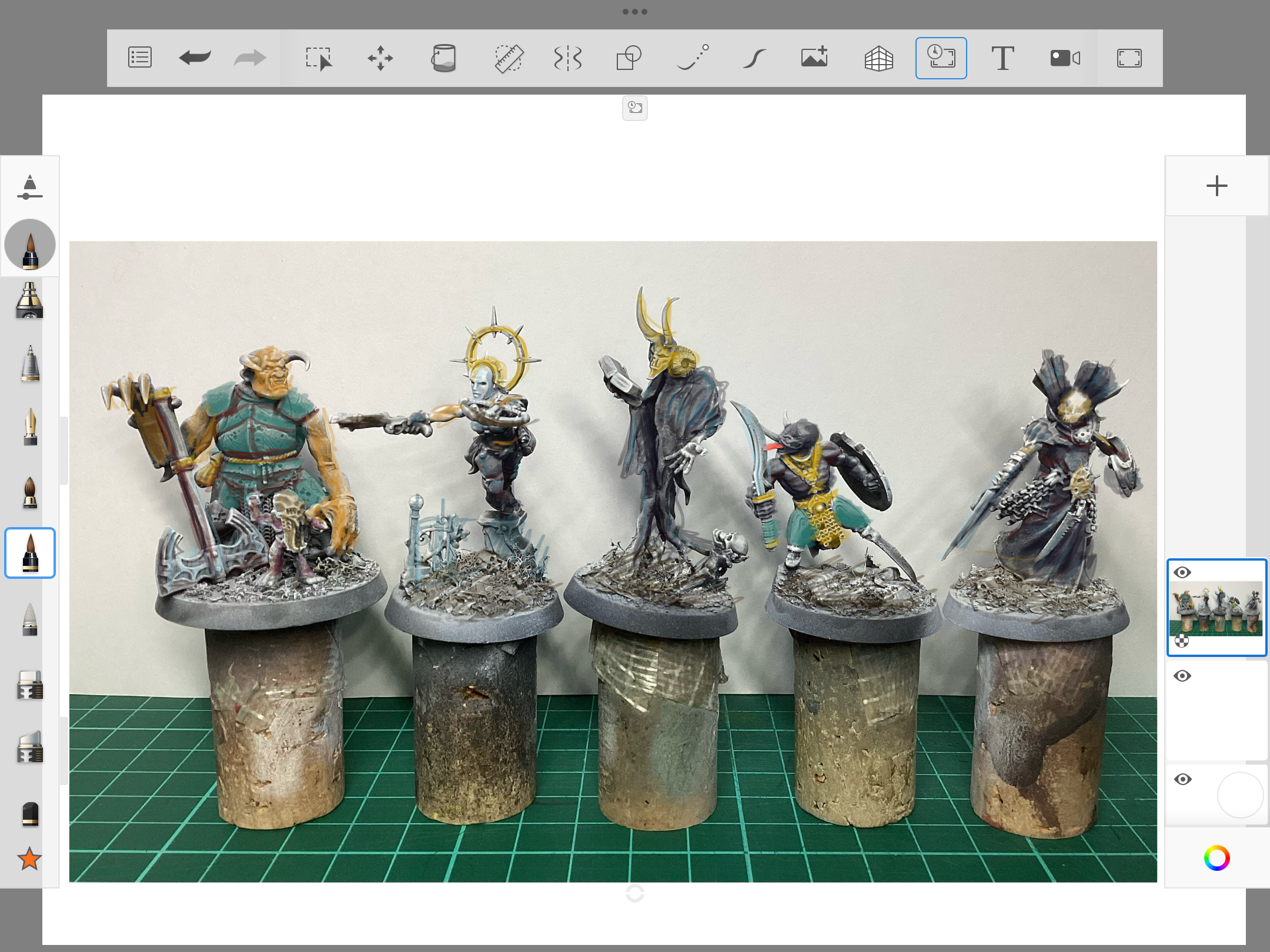The width and height of the screenshot is (1270, 952).
Task: Add a new layer with plus button
Action: [x=1216, y=186]
